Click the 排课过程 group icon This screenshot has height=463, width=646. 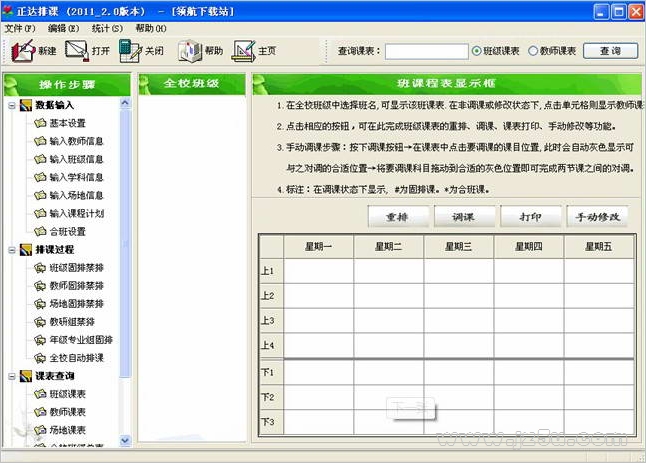pyautogui.click(x=26, y=250)
